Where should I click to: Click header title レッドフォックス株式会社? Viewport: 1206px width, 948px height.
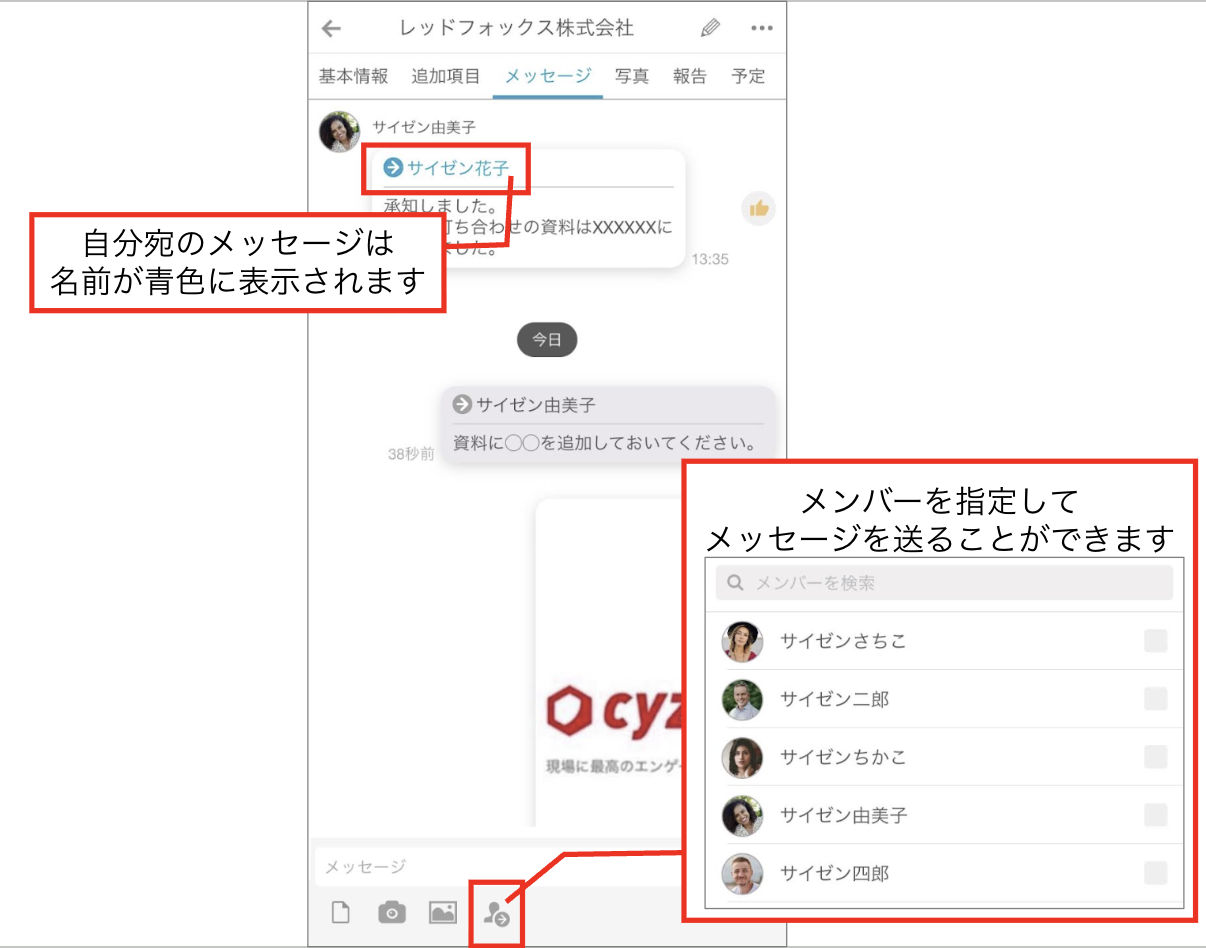pos(516,28)
